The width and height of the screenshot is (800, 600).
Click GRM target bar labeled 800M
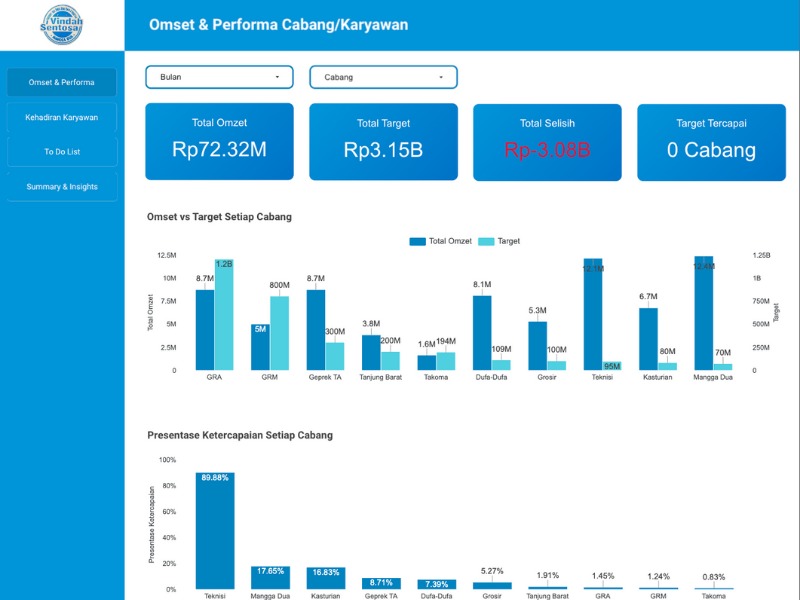[x=279, y=333]
